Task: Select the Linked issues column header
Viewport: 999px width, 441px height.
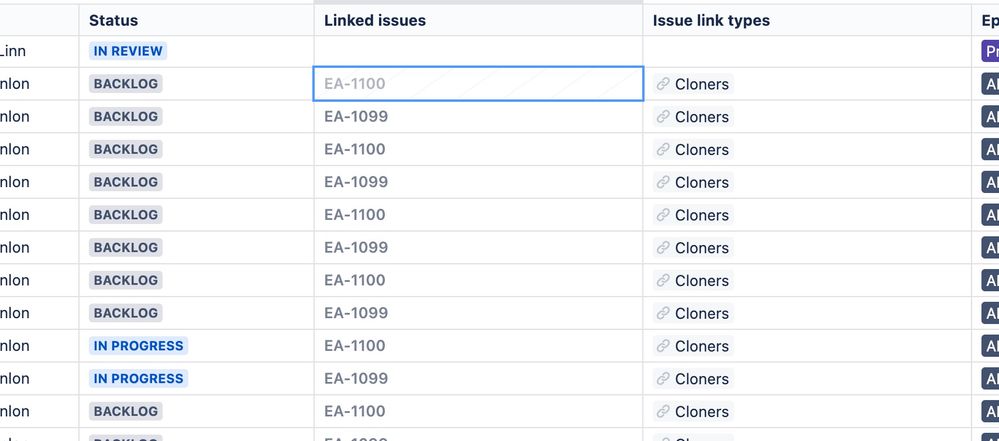Action: 375,20
